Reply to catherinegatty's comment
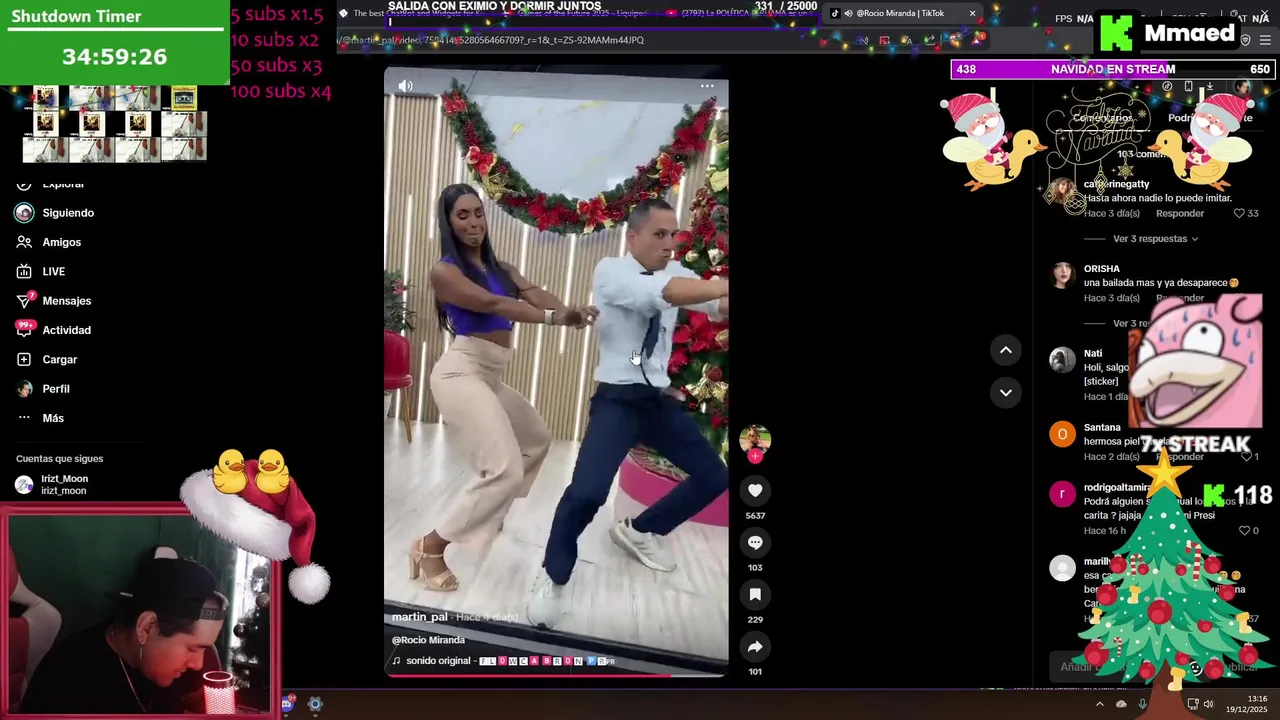The image size is (1280, 720). tap(1180, 213)
